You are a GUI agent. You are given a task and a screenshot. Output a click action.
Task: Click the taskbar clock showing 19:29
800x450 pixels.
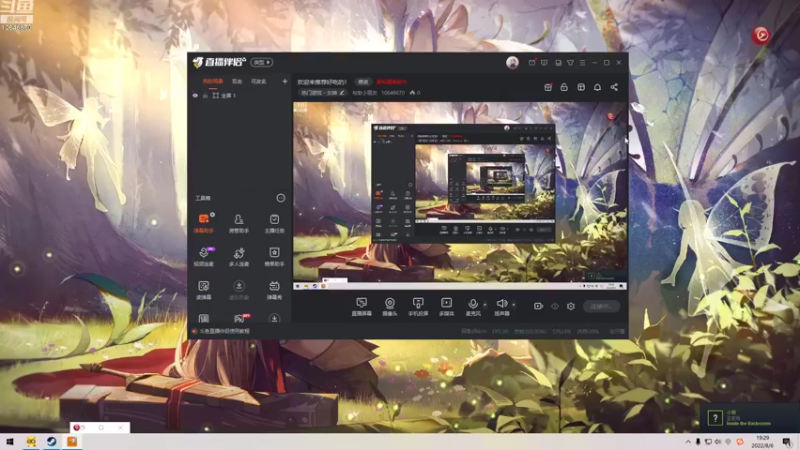[x=764, y=442]
